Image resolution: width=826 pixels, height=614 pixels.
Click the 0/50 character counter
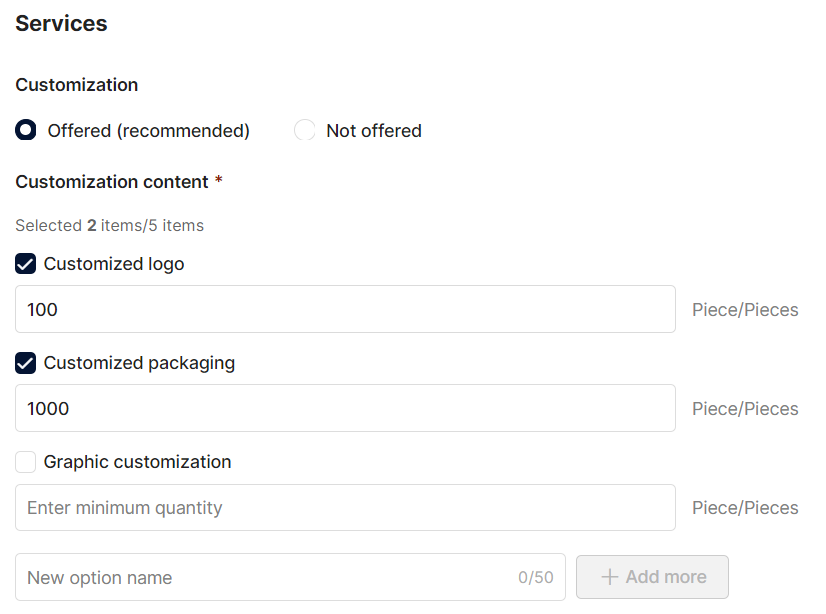point(536,577)
